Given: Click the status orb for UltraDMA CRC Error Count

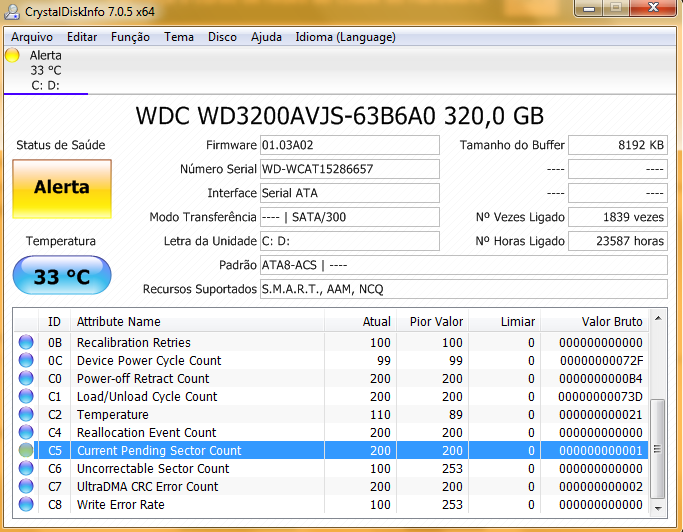Looking at the screenshot, I should (x=26, y=486).
